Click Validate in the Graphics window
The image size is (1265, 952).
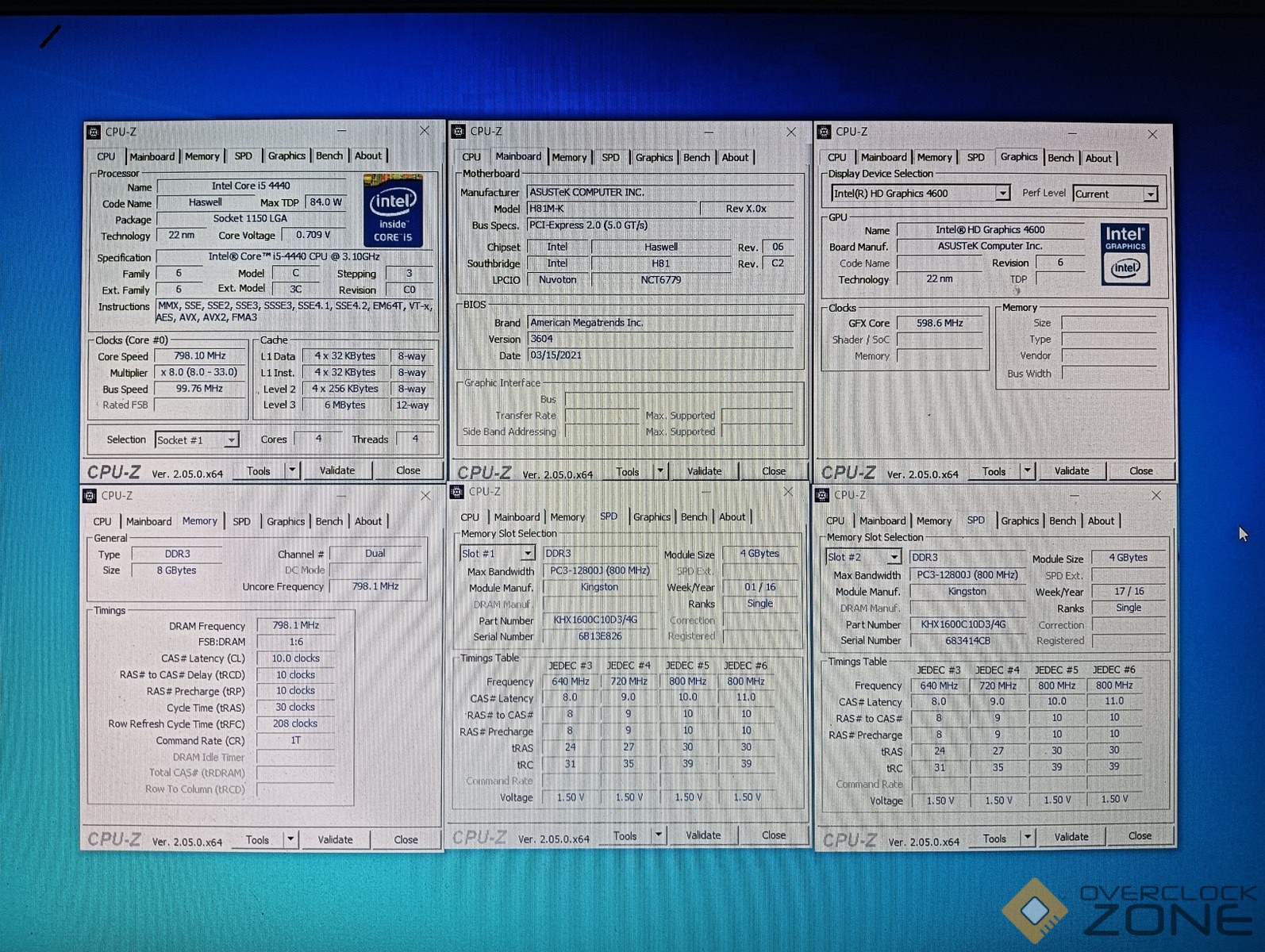coord(1072,470)
